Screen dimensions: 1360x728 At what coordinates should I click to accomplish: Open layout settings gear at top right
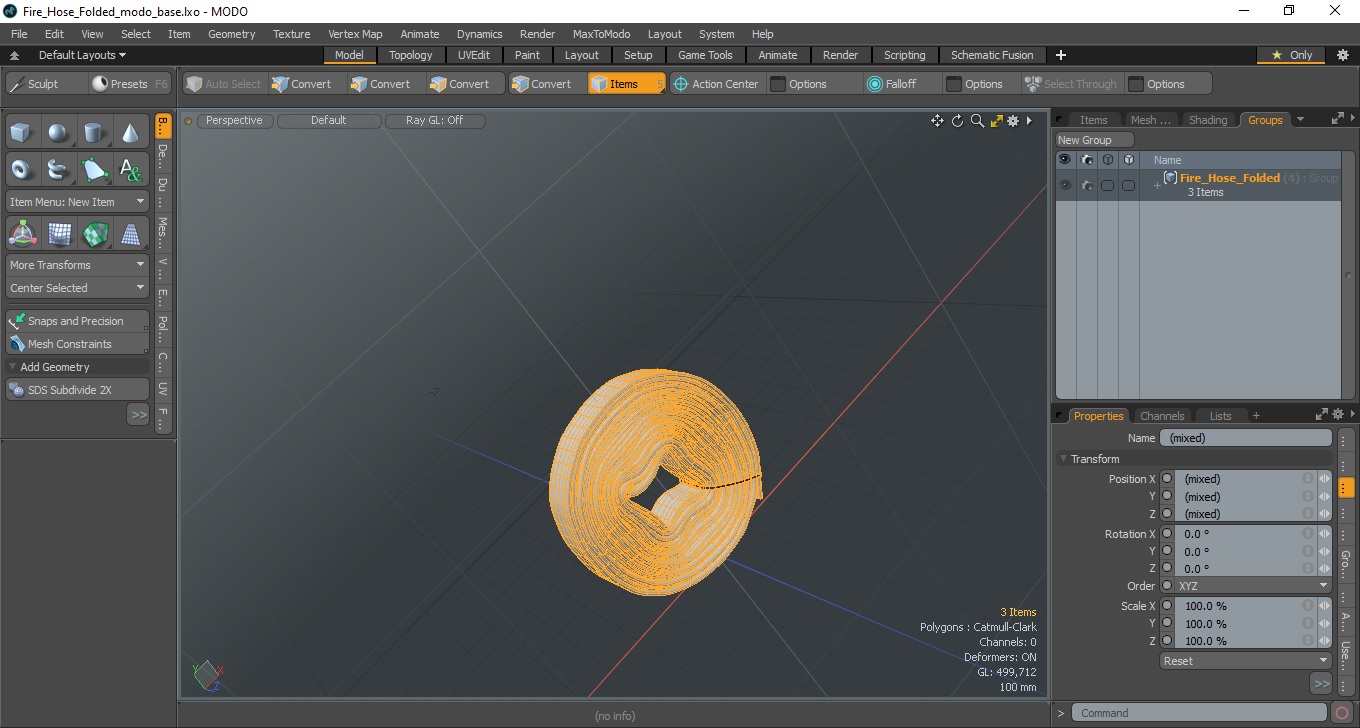[x=1342, y=55]
